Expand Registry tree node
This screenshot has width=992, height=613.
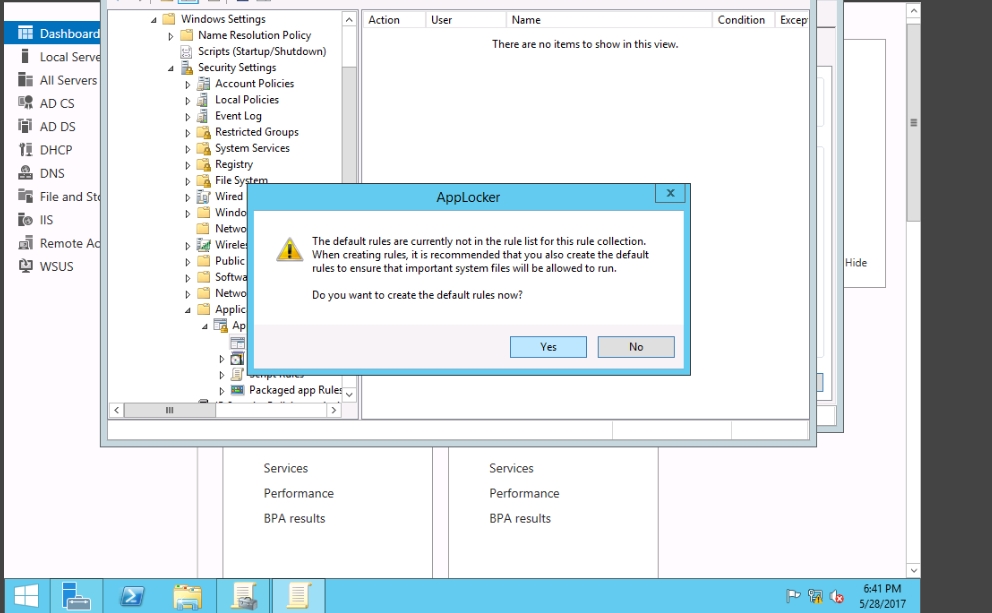[x=188, y=165]
